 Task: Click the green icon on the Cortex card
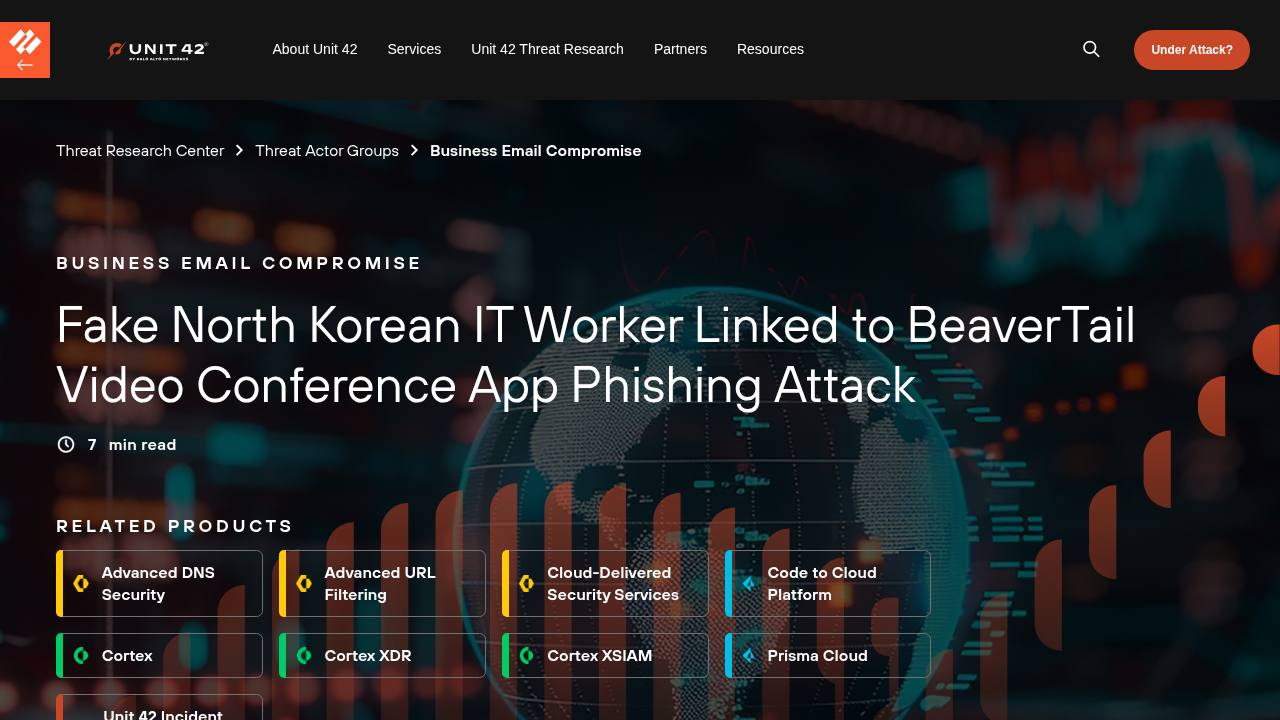(81, 656)
